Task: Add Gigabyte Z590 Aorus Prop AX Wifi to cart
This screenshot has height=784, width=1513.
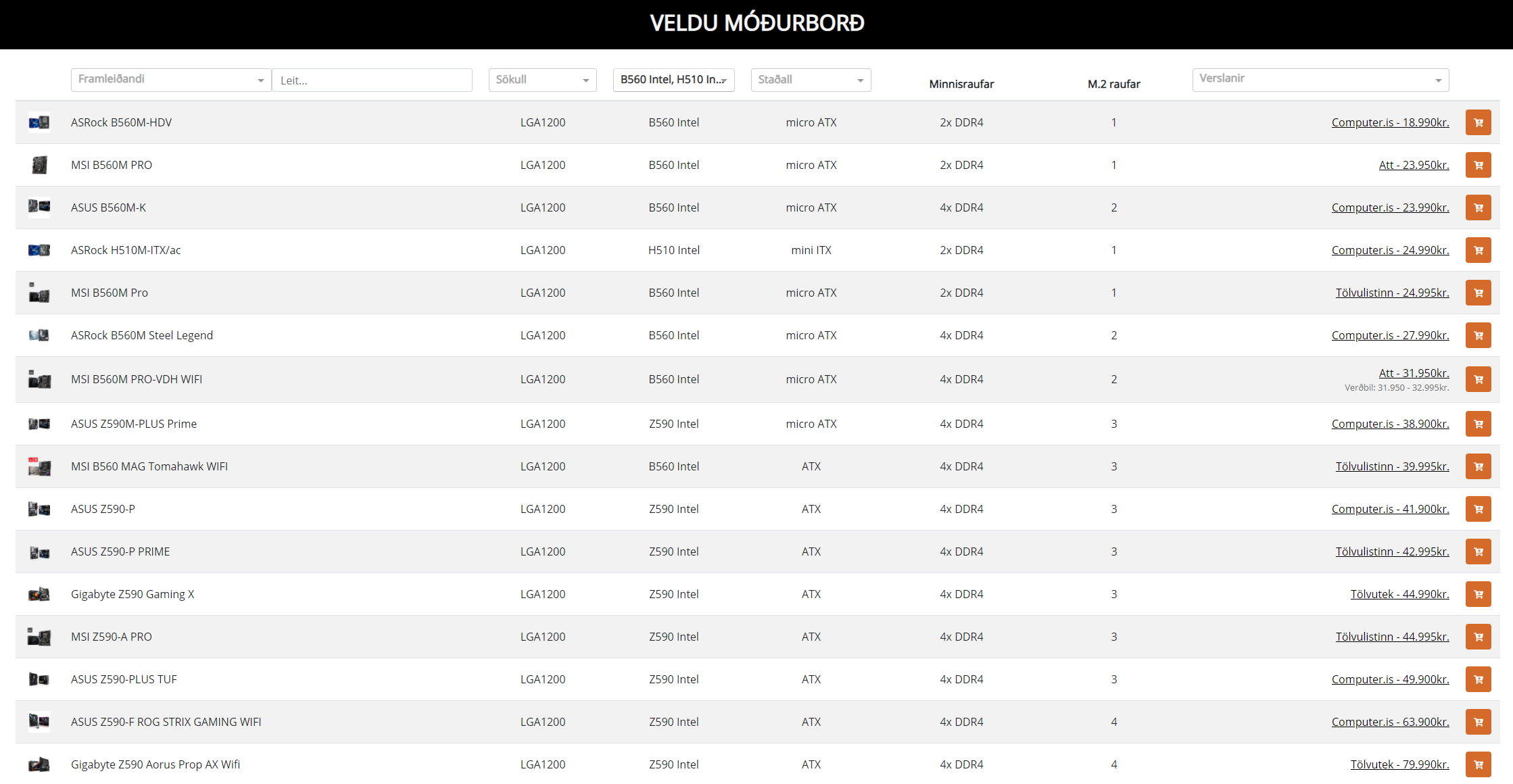Action: 1478,764
